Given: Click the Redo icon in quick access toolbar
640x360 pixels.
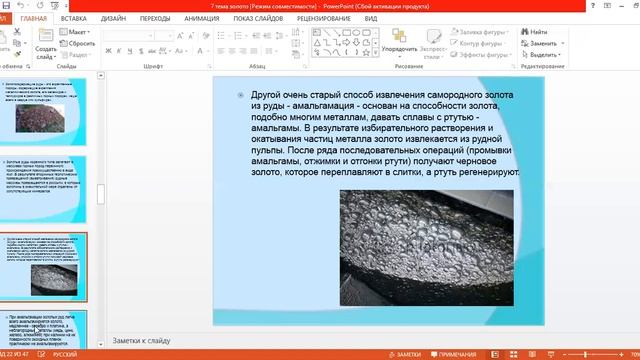Looking at the screenshot, I should [40, 6].
